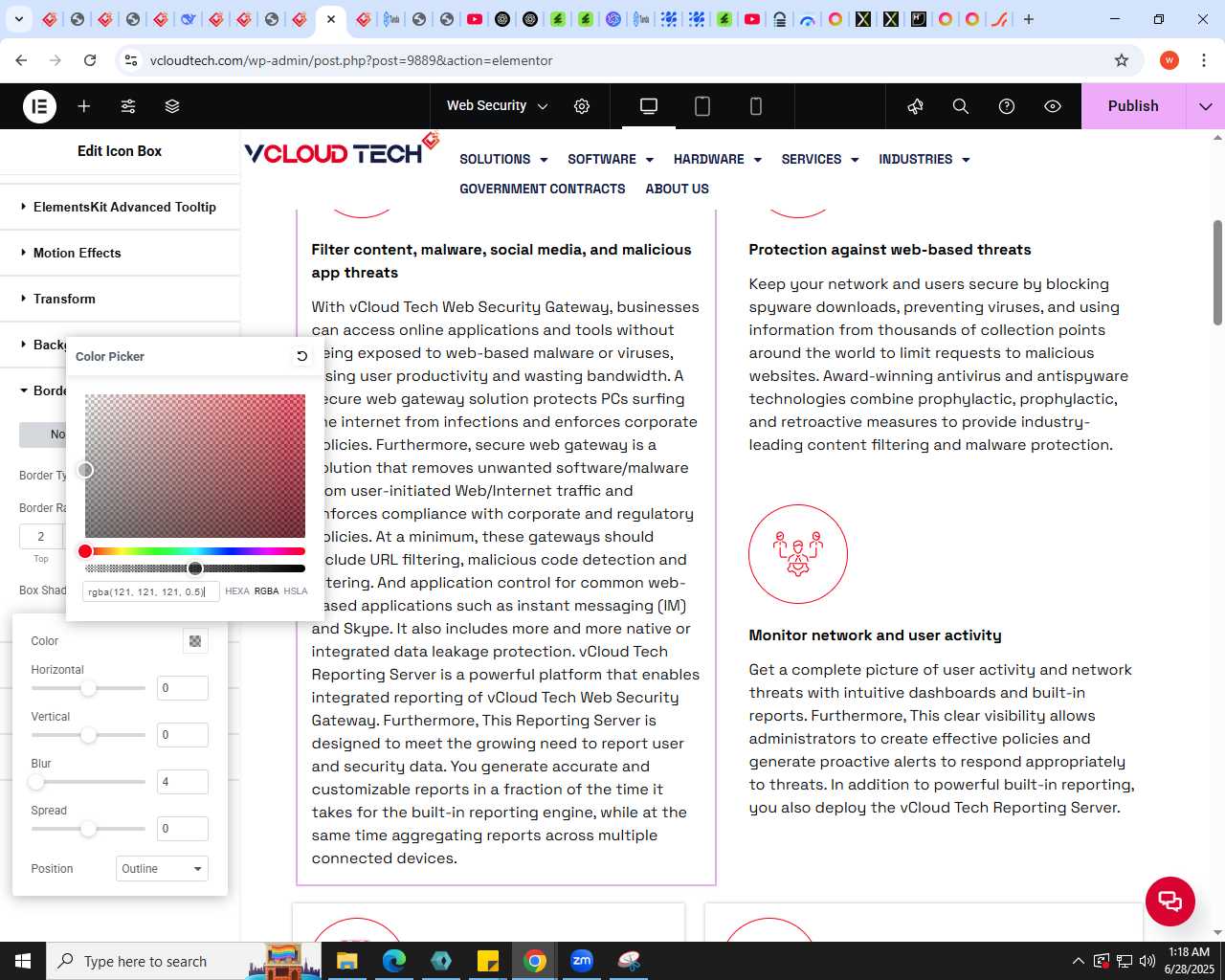Switch color format to HSLA
Screen dimensions: 1225x980
tap(296, 591)
